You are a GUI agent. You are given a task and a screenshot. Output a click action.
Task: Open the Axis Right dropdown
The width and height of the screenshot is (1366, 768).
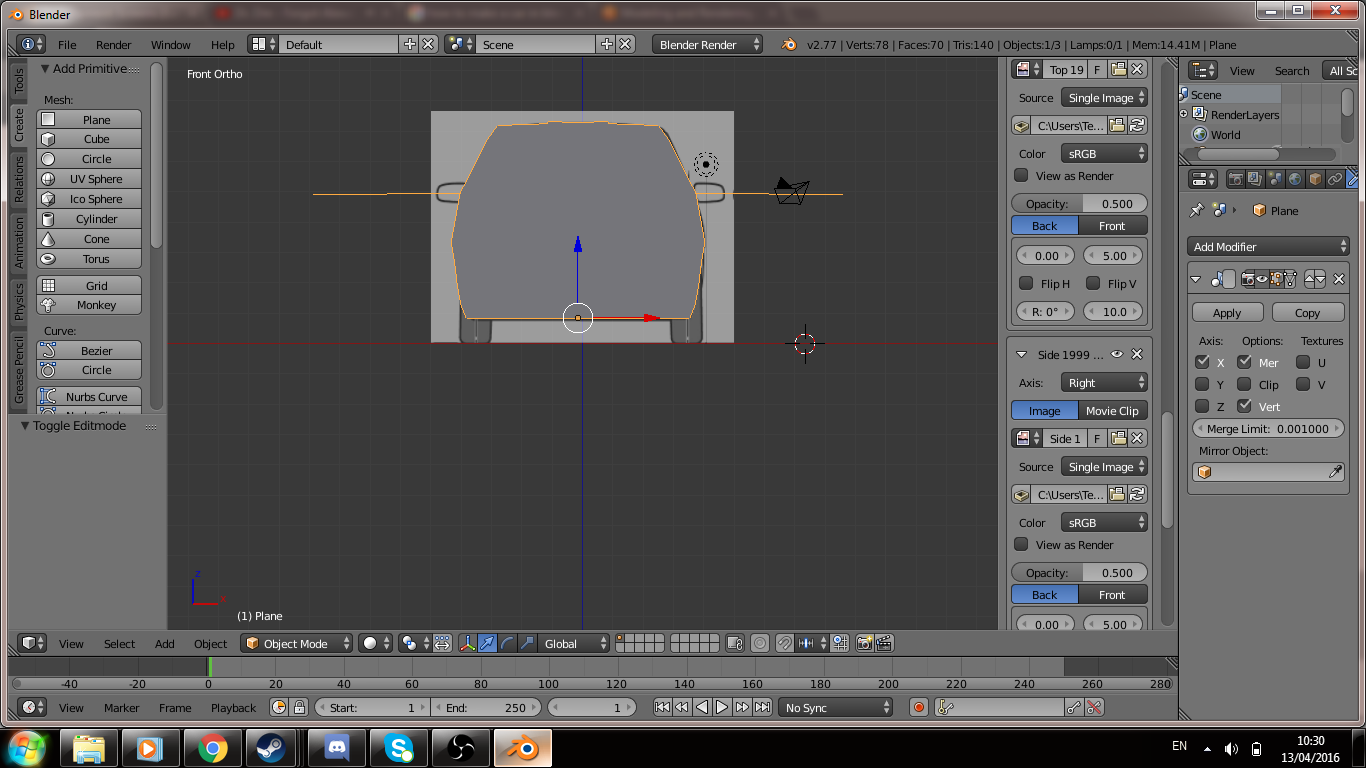coord(1104,383)
